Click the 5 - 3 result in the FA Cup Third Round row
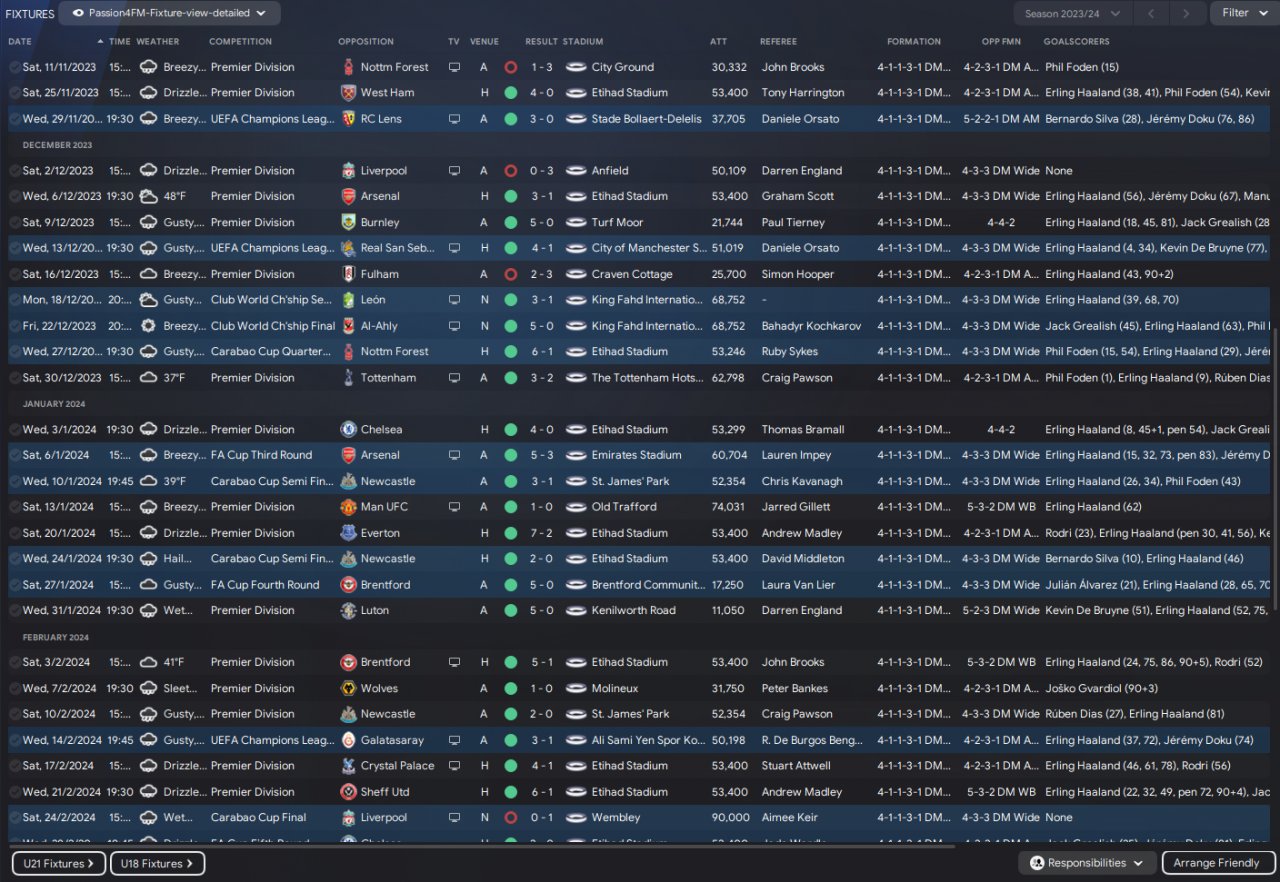This screenshot has width=1280, height=882. pos(540,455)
